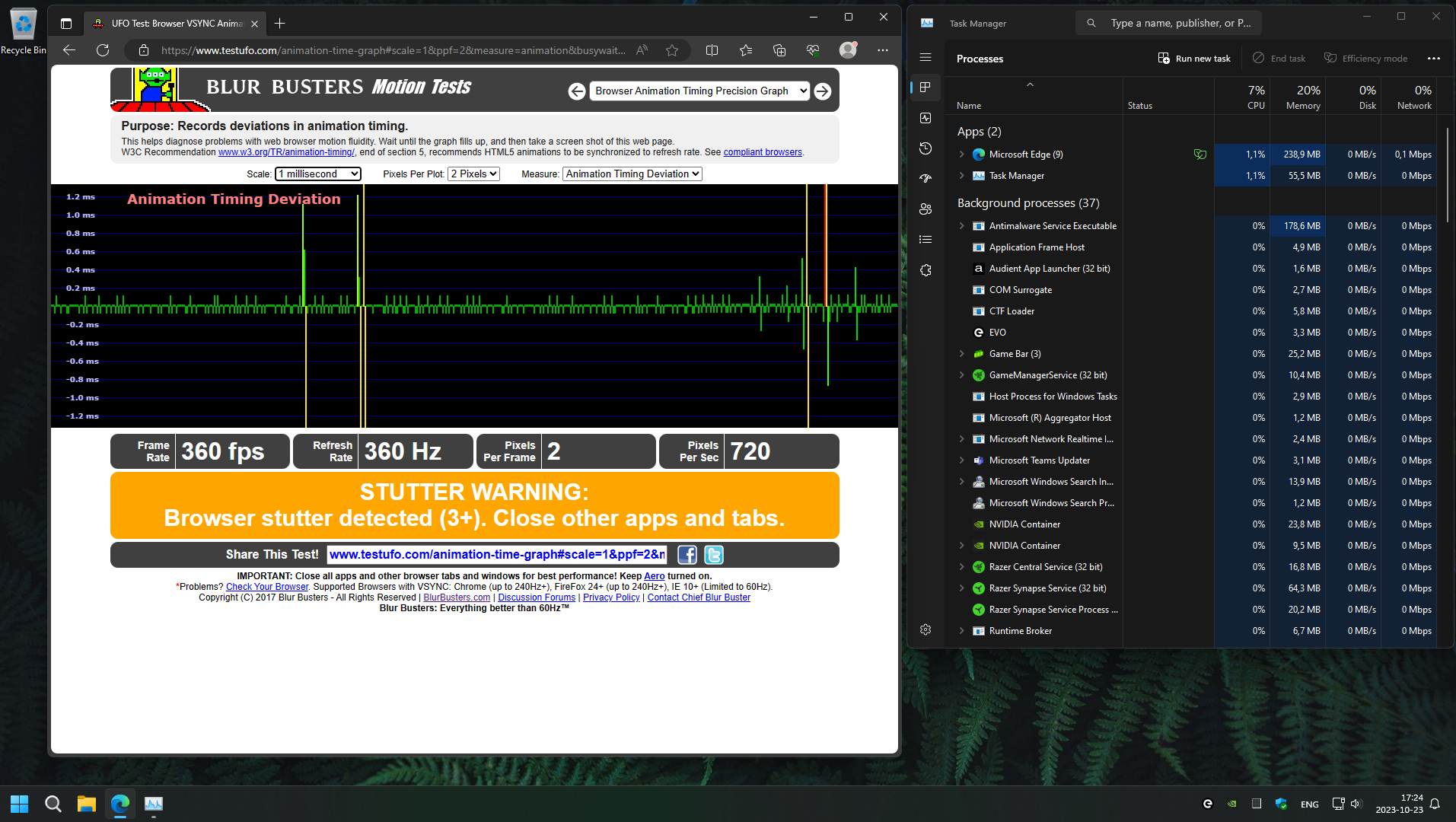
Task: Open the compliant browsers link
Action: [x=763, y=152]
